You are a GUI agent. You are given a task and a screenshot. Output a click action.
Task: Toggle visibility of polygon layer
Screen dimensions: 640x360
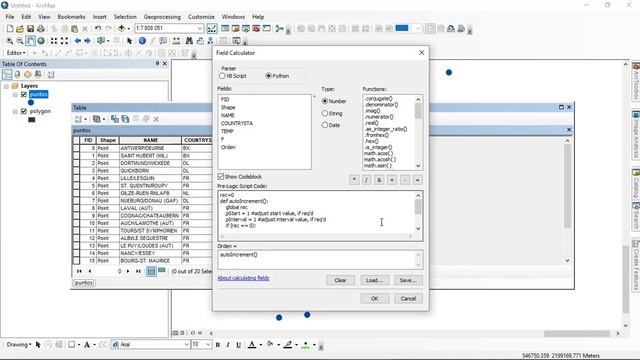[24, 111]
